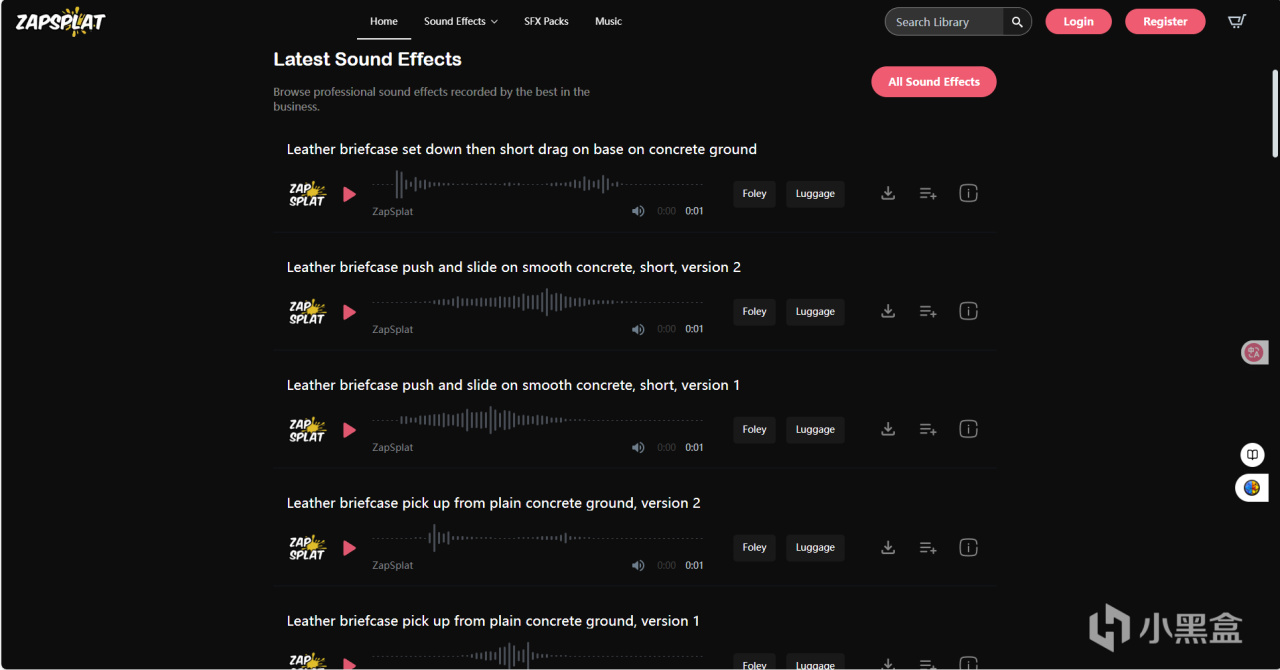Viewport: 1280px width, 670px height.
Task: Toggle volume speaker on slide version 2 track
Action: [x=638, y=329]
